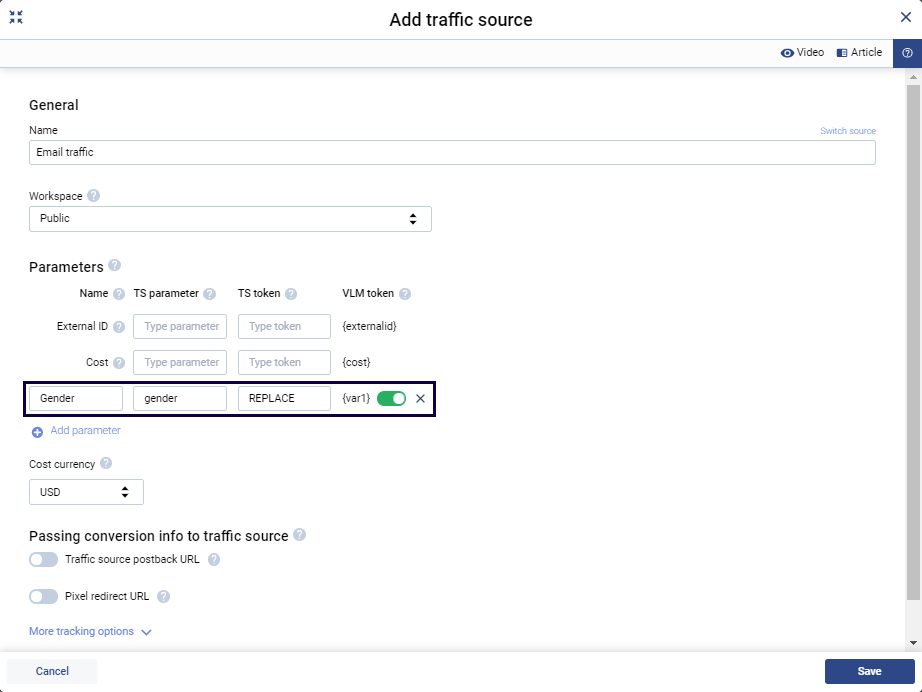Click the Name field containing Email traffic

tap(450, 152)
